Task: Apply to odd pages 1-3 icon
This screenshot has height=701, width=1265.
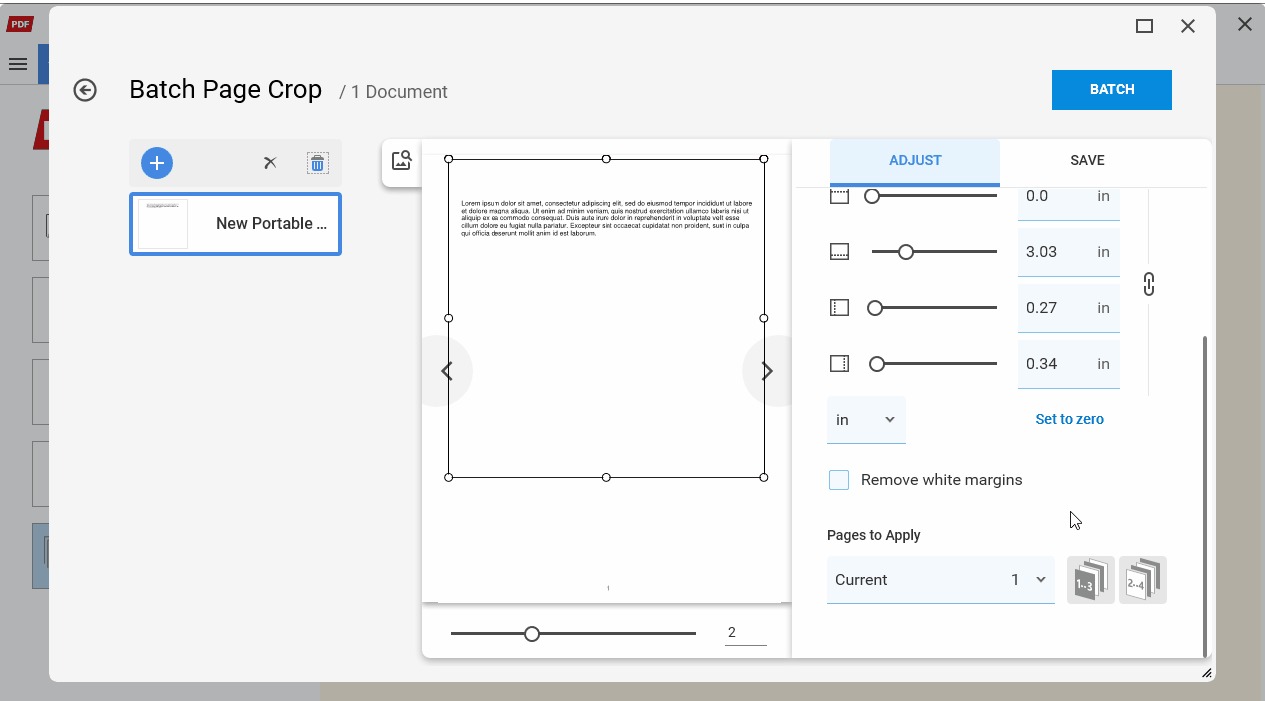Action: click(x=1091, y=580)
